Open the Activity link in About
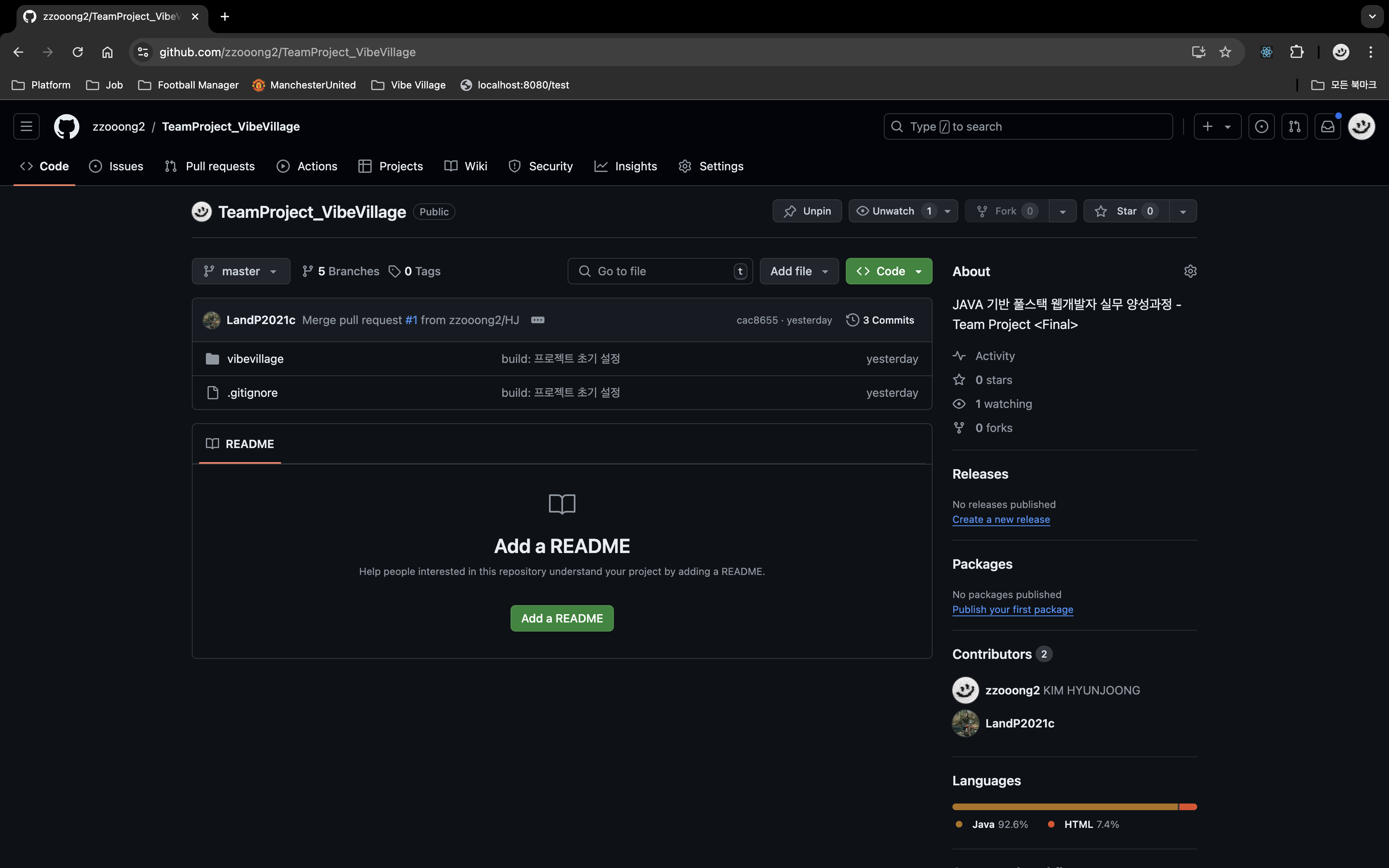The image size is (1389, 868). 995,356
